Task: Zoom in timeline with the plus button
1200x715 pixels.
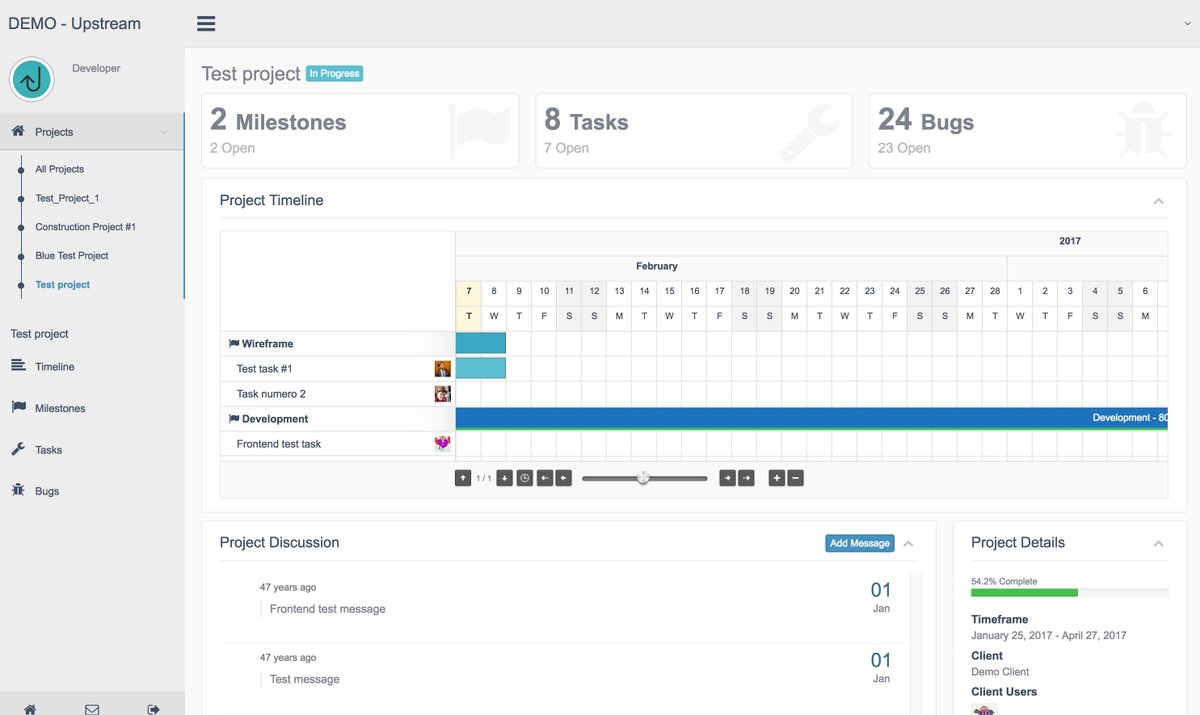Action: pyautogui.click(x=776, y=478)
